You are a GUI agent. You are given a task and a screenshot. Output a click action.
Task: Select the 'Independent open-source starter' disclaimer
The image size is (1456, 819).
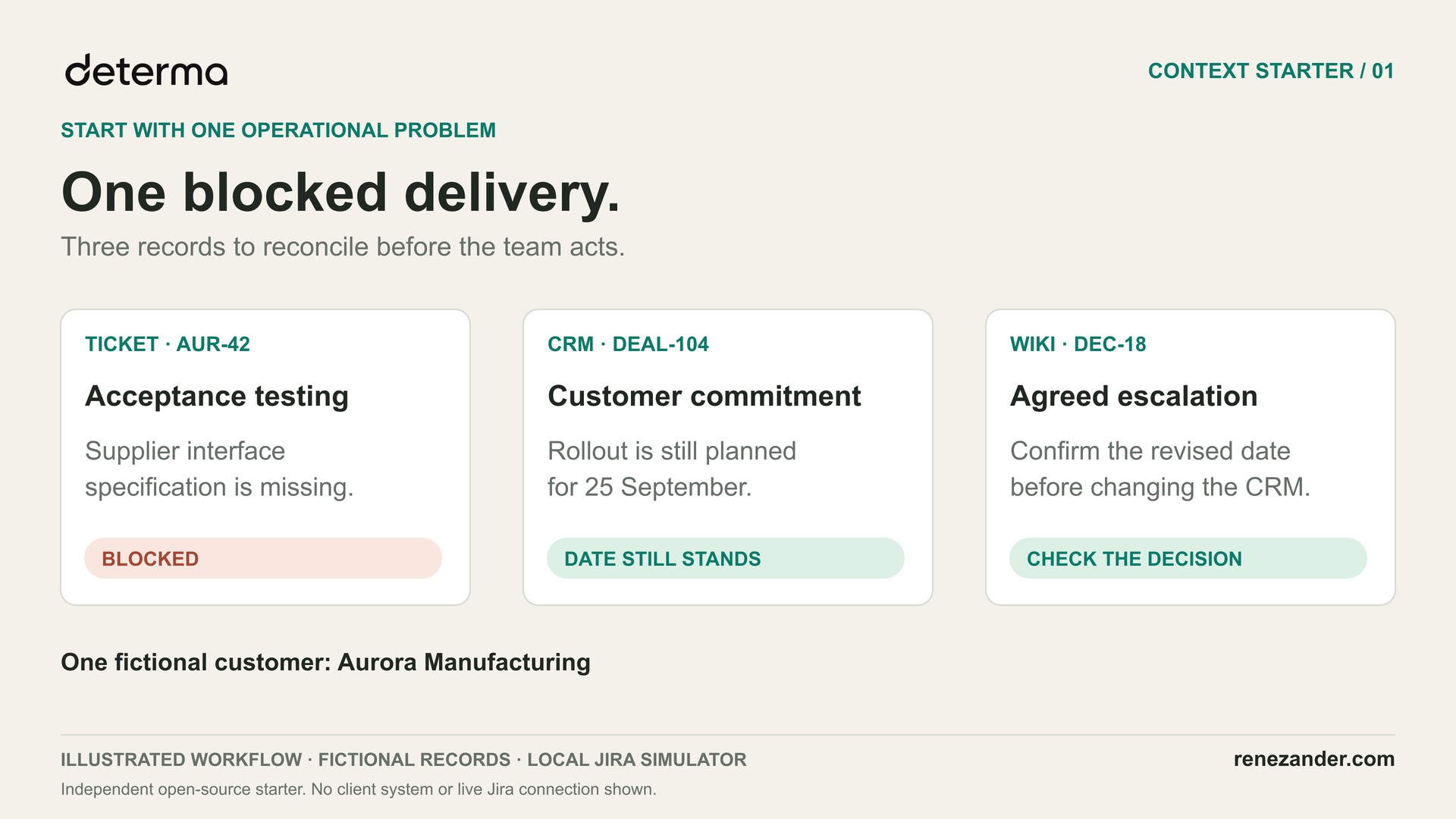click(x=359, y=789)
